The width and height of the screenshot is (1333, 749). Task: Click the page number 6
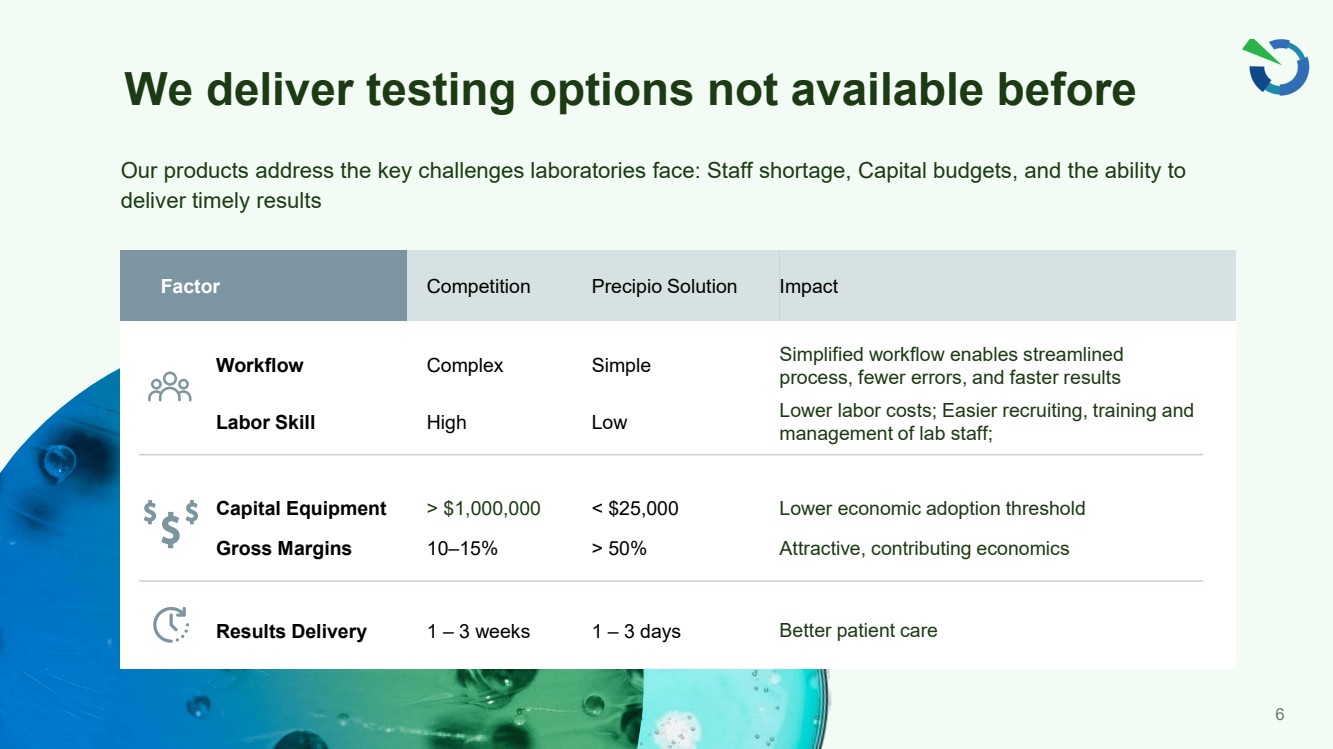tap(1279, 714)
